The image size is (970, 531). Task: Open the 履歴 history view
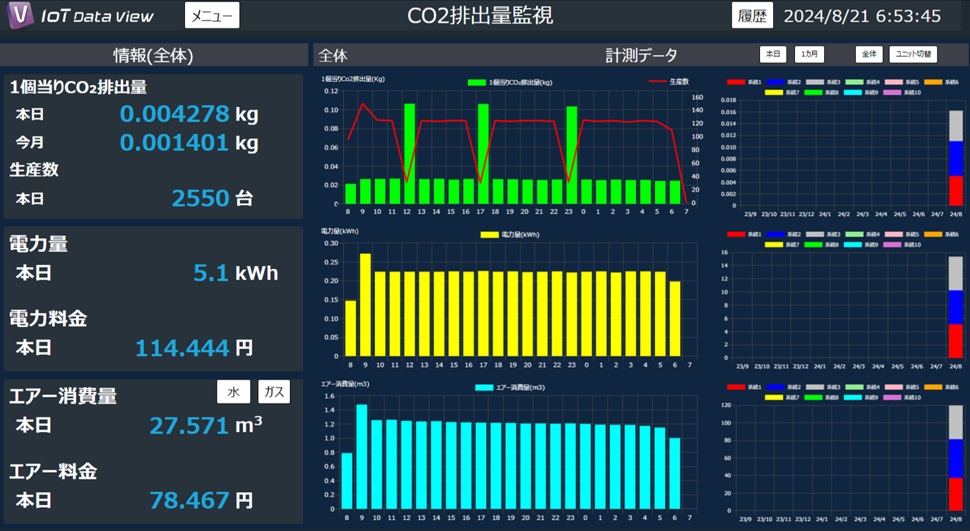[x=752, y=16]
